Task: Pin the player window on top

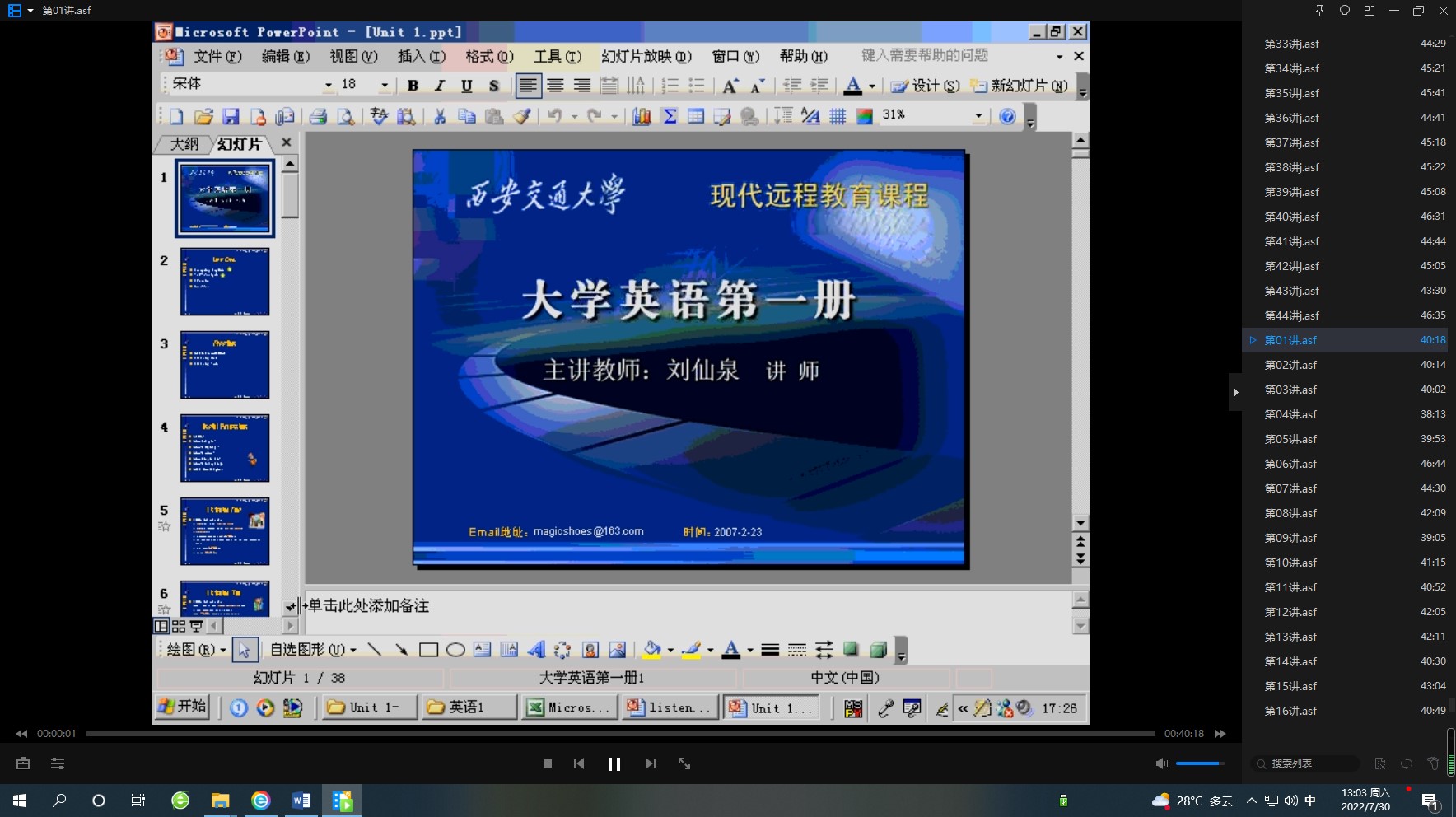Action: click(x=1319, y=11)
